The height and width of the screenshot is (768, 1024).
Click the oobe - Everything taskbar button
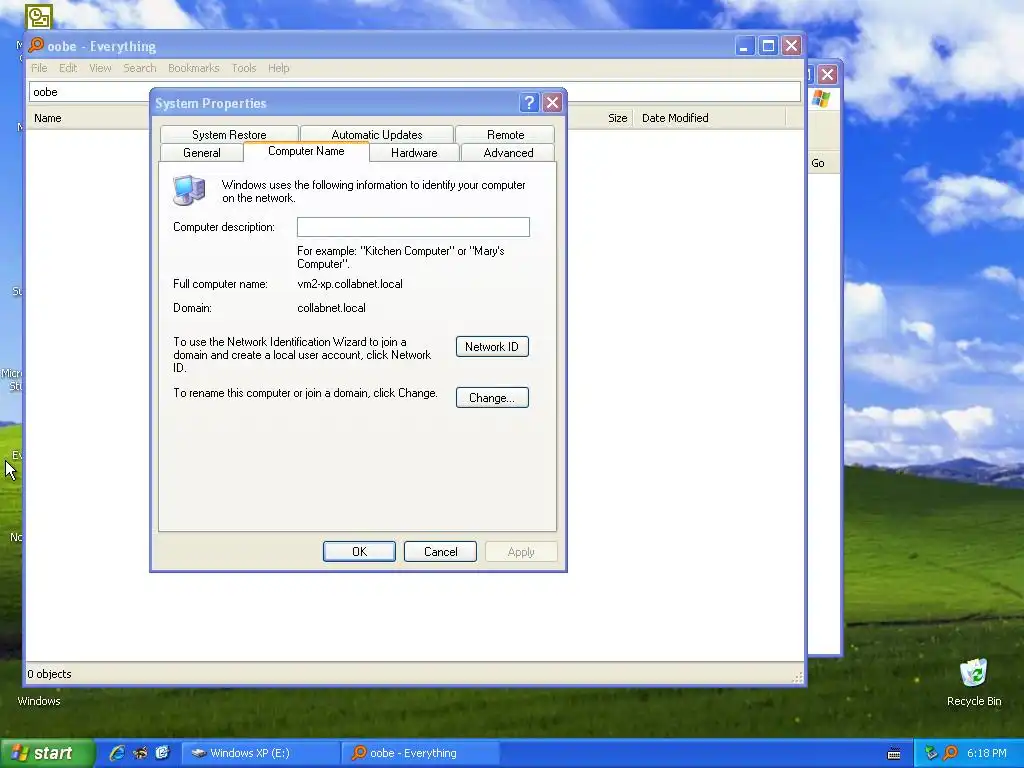[x=421, y=753]
